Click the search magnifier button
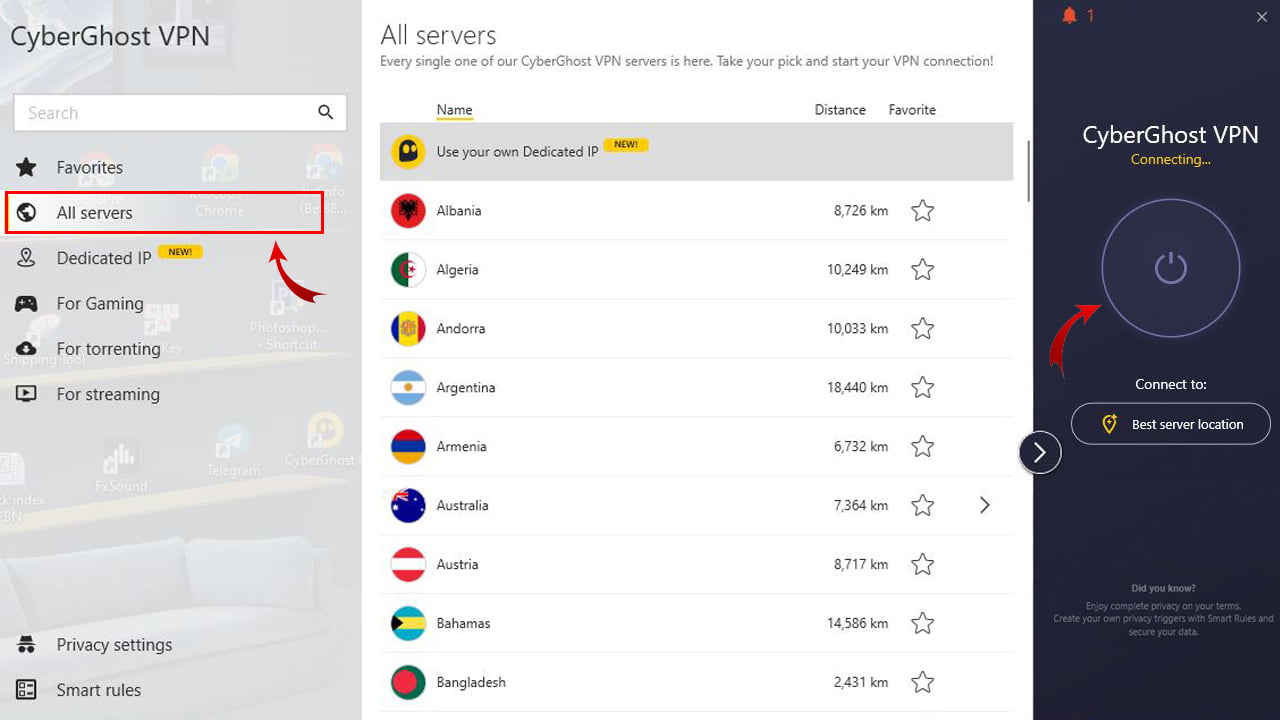The image size is (1280, 720). pos(325,112)
